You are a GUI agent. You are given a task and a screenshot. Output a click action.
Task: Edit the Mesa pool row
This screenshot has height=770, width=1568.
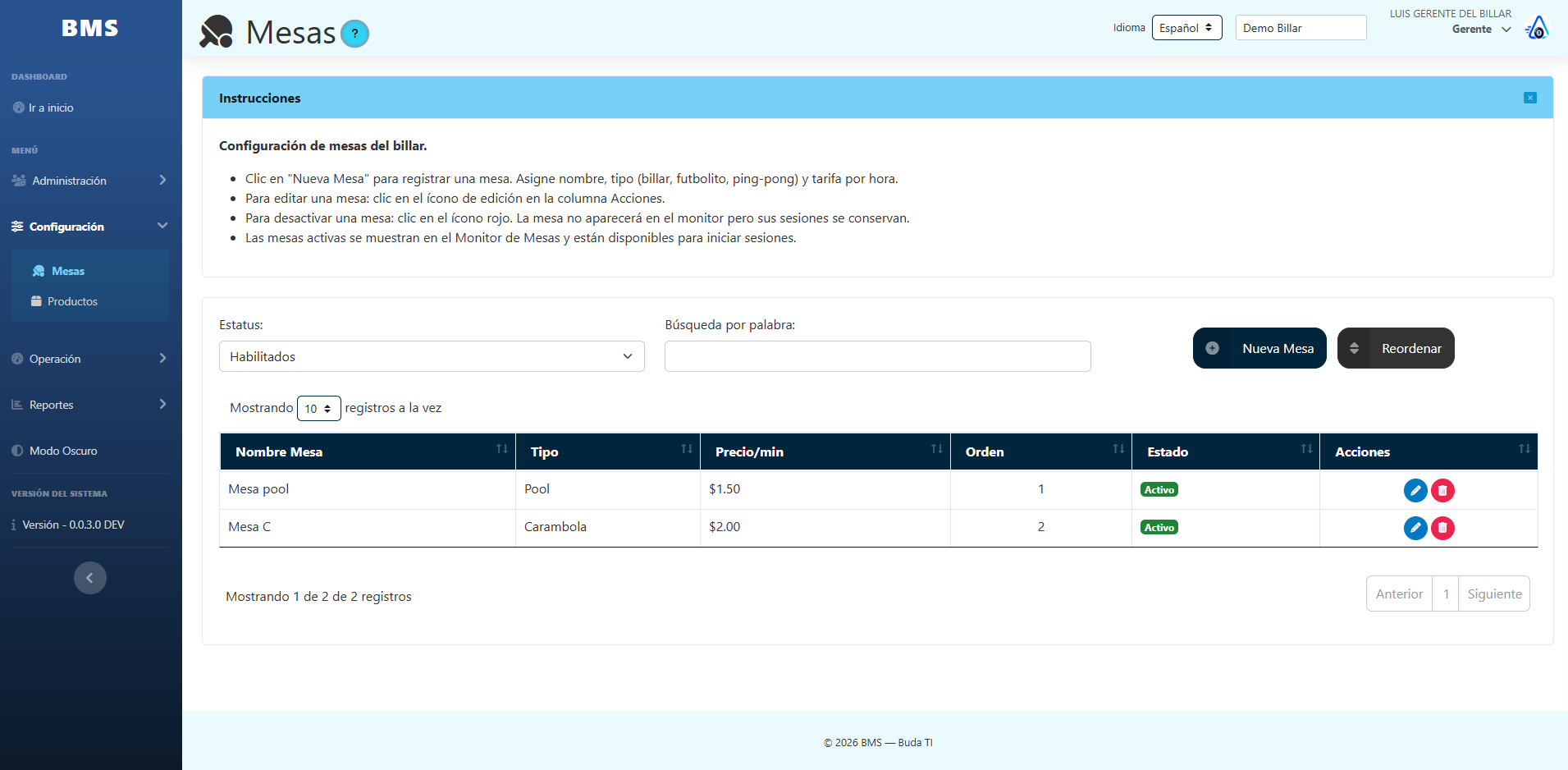(x=1415, y=490)
